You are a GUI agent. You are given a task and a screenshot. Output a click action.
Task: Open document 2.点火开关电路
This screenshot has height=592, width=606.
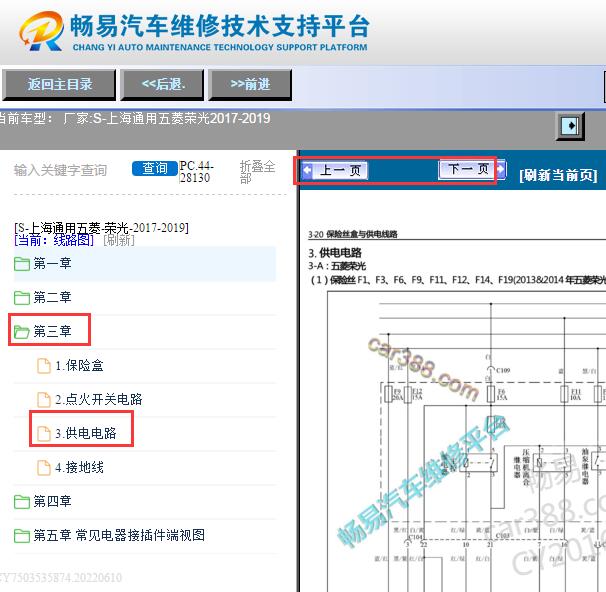click(99, 399)
